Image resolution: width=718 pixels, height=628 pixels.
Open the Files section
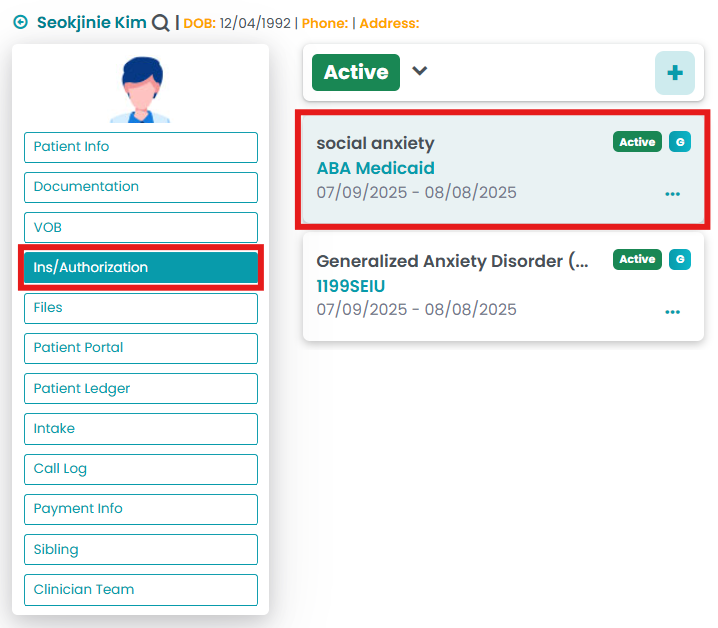click(141, 308)
